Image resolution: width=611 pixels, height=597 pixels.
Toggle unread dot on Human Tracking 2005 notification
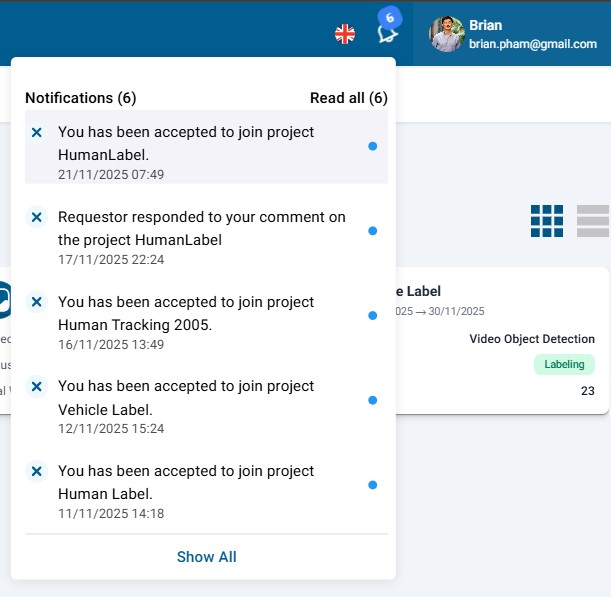click(x=372, y=315)
